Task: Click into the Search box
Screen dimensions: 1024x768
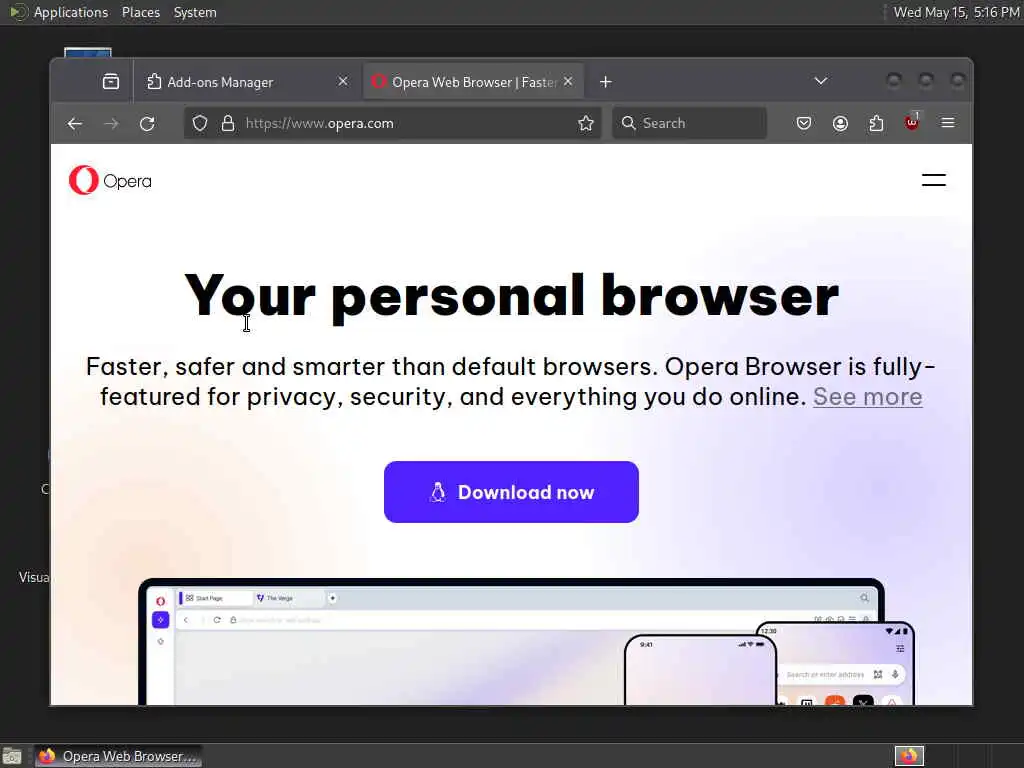Action: click(x=689, y=123)
